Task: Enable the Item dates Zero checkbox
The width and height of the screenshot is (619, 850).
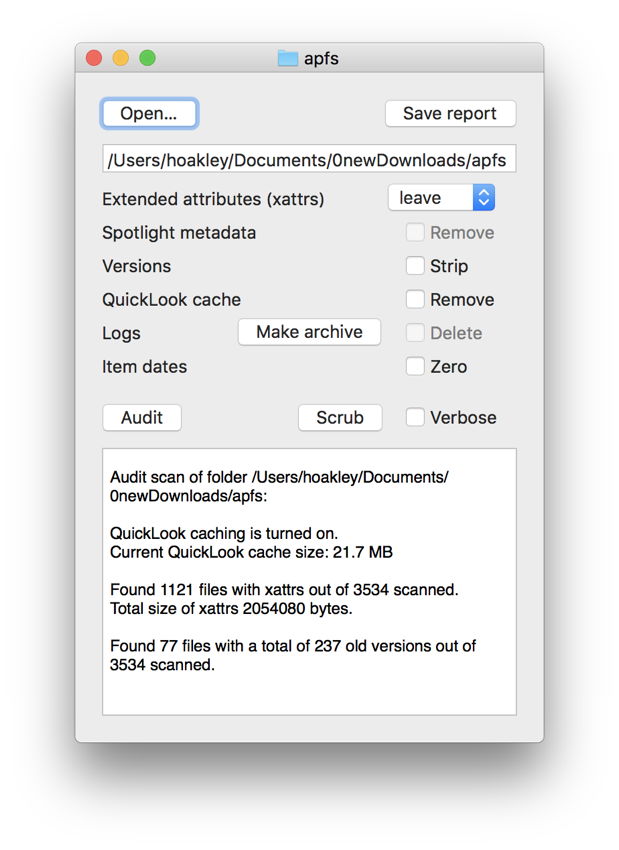Action: pyautogui.click(x=415, y=367)
